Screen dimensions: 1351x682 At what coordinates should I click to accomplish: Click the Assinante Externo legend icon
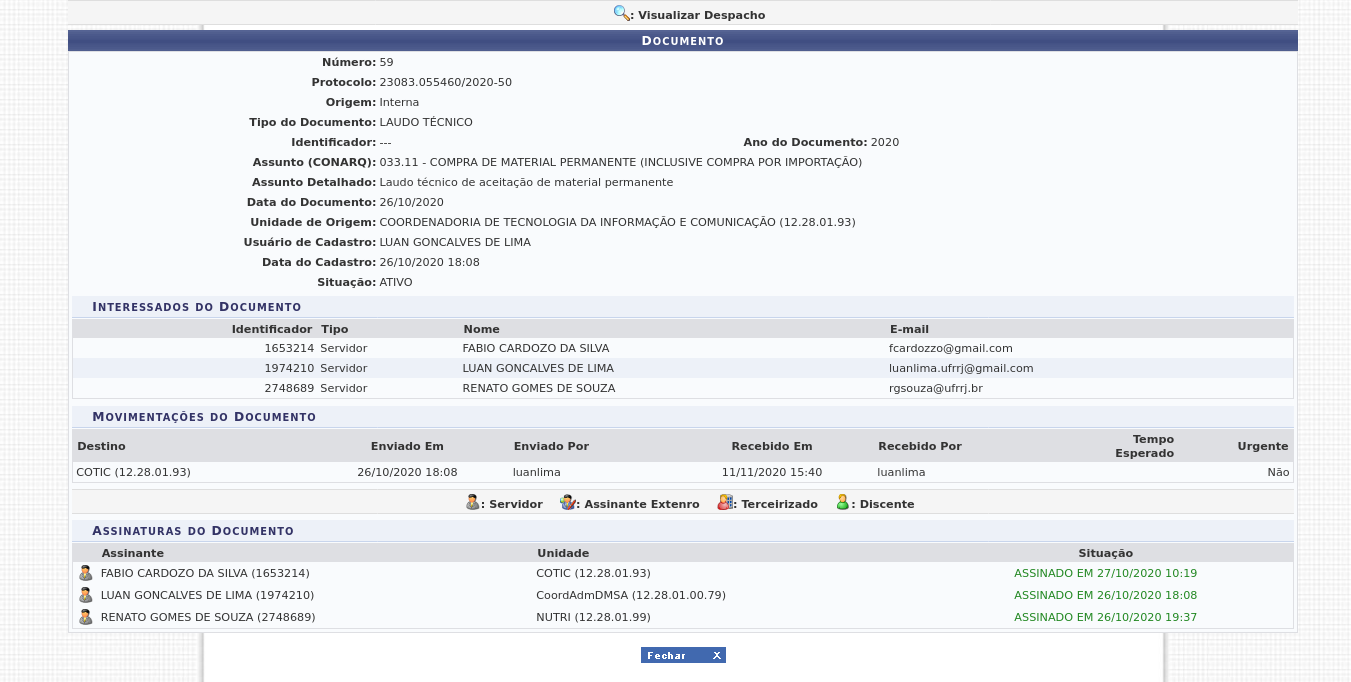tap(567, 503)
